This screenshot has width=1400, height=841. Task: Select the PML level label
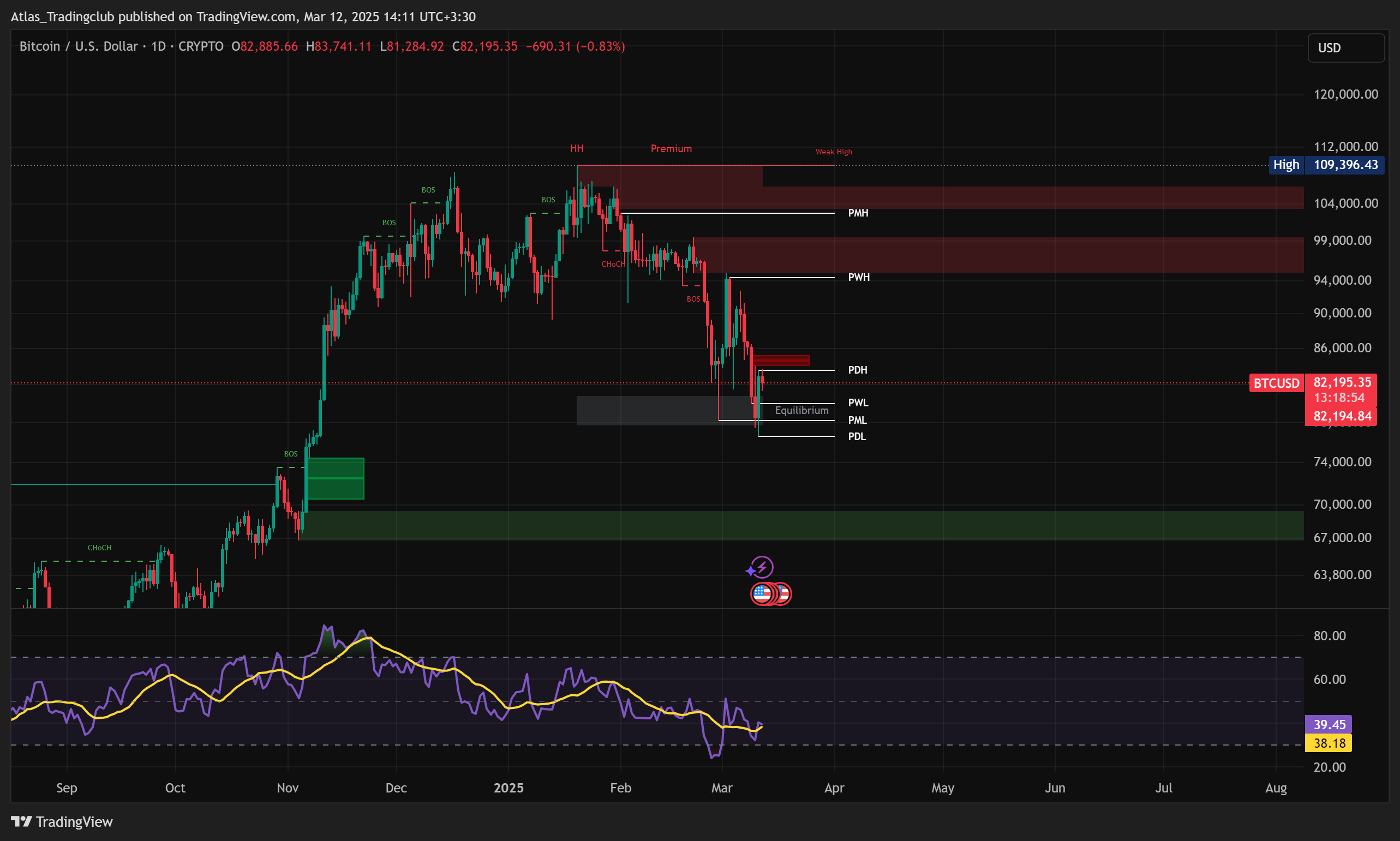point(858,420)
